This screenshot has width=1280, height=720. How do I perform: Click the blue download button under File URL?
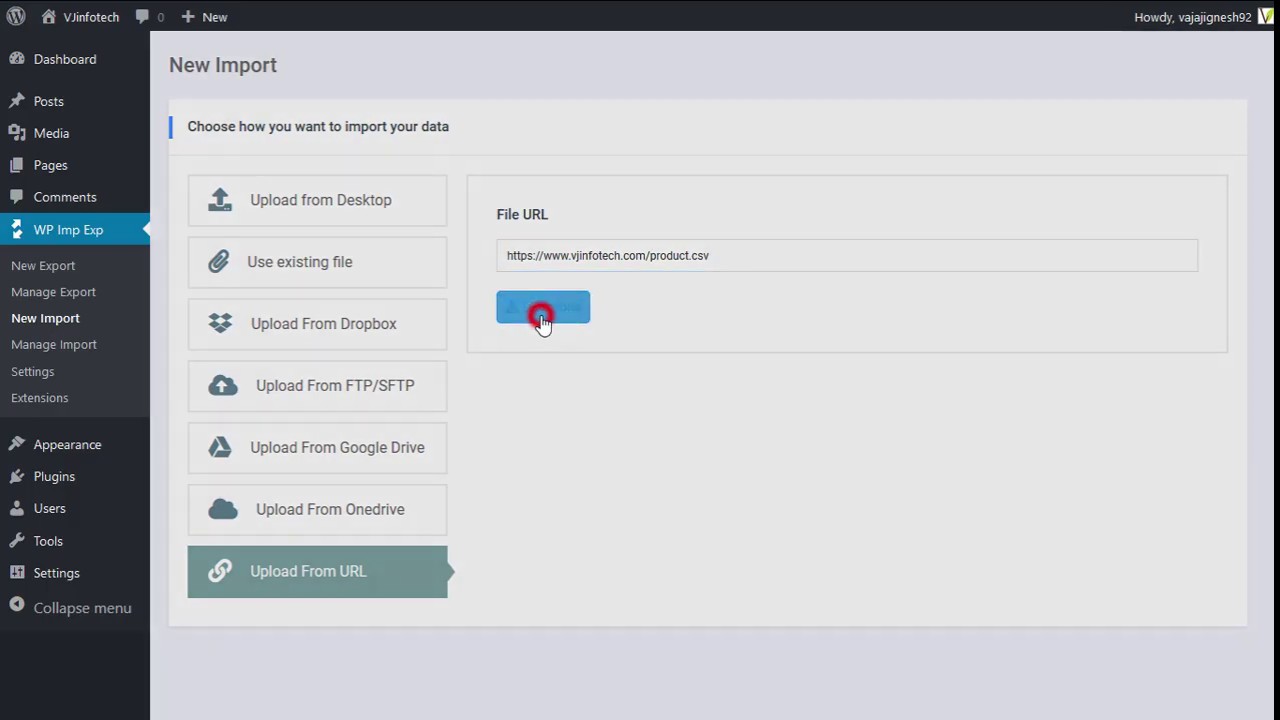point(543,307)
